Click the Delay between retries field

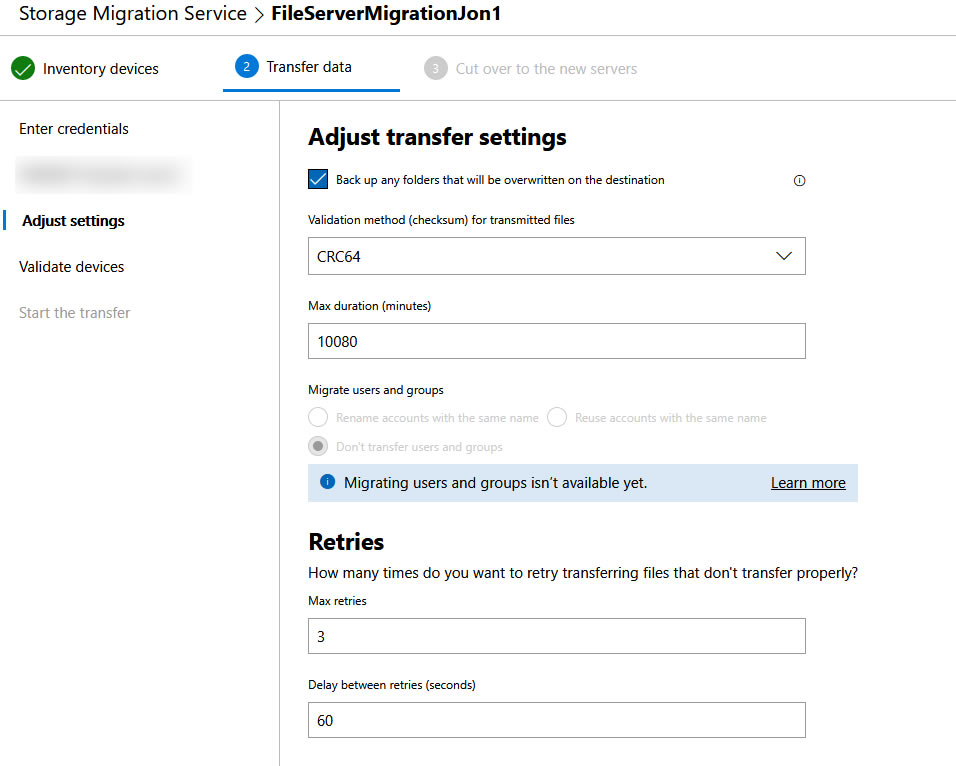557,720
